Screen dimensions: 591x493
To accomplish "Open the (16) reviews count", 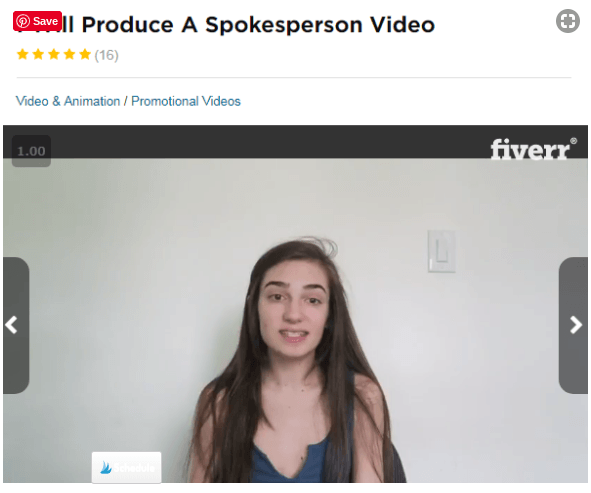I will [x=106, y=55].
